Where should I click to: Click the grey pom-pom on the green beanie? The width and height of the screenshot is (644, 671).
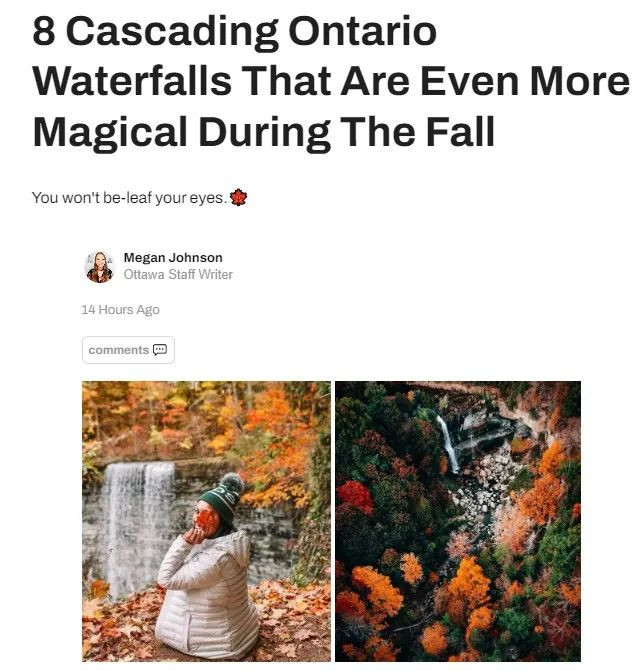232,484
